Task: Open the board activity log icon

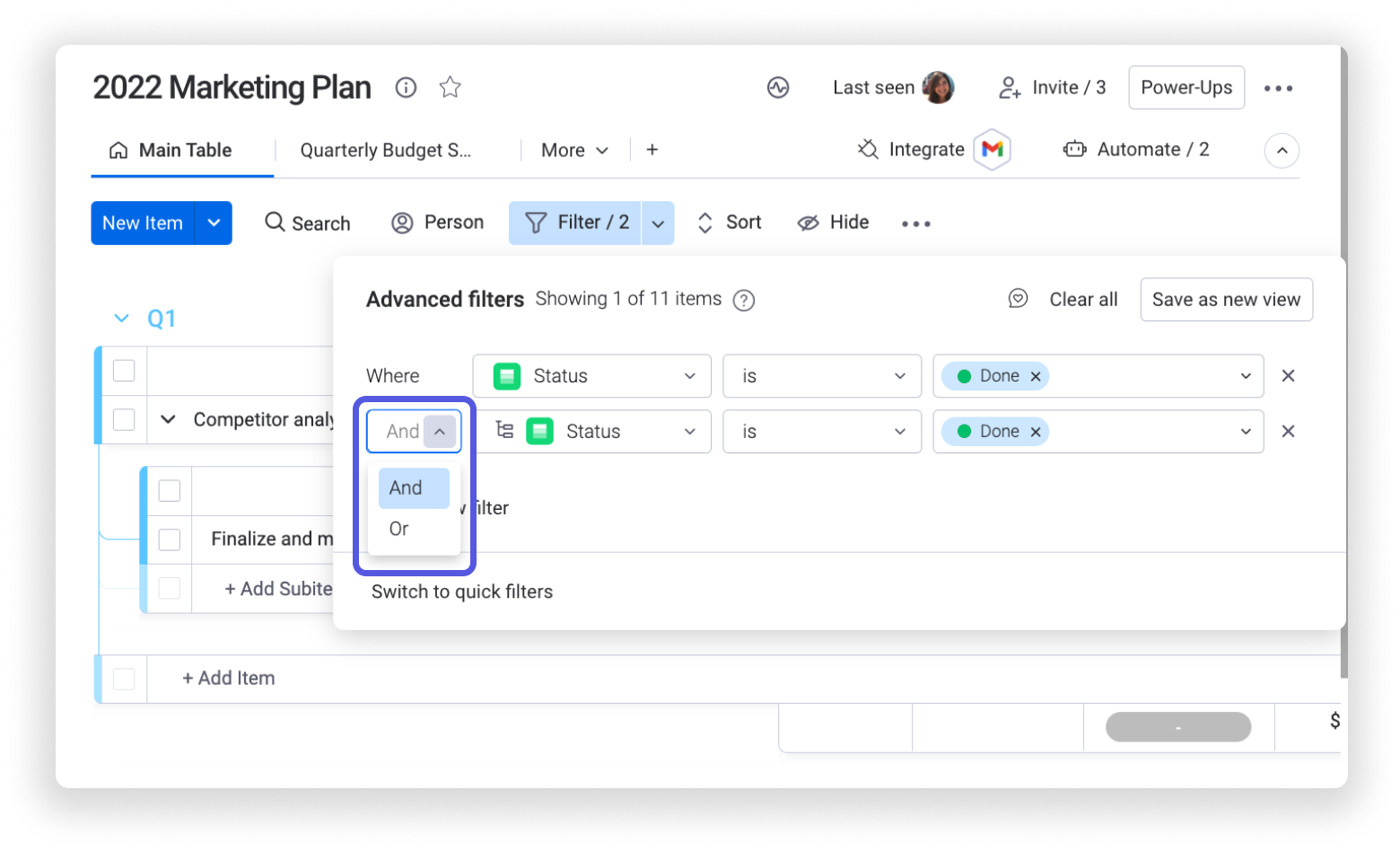Action: pyautogui.click(x=778, y=87)
